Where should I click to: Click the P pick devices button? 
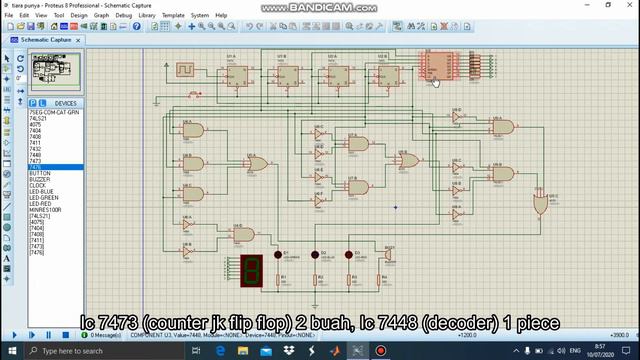point(33,103)
